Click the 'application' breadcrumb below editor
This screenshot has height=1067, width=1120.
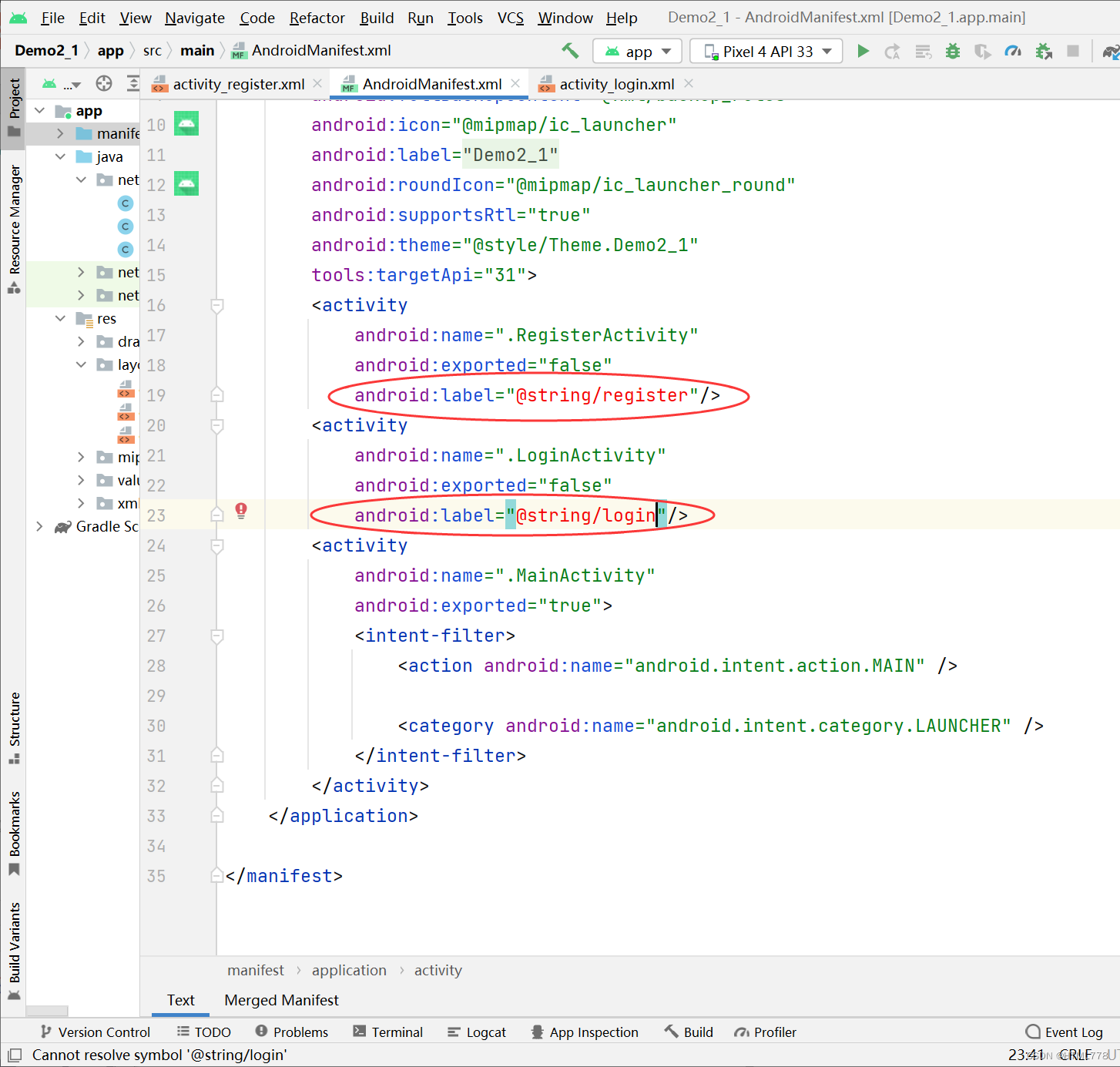[x=349, y=970]
